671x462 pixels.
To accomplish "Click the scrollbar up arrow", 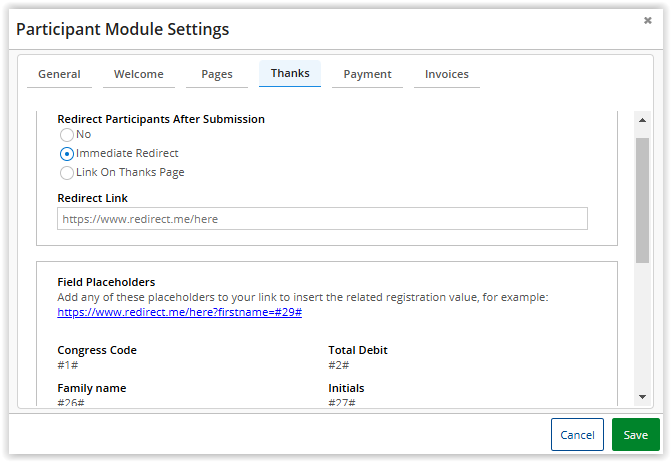I will (642, 120).
